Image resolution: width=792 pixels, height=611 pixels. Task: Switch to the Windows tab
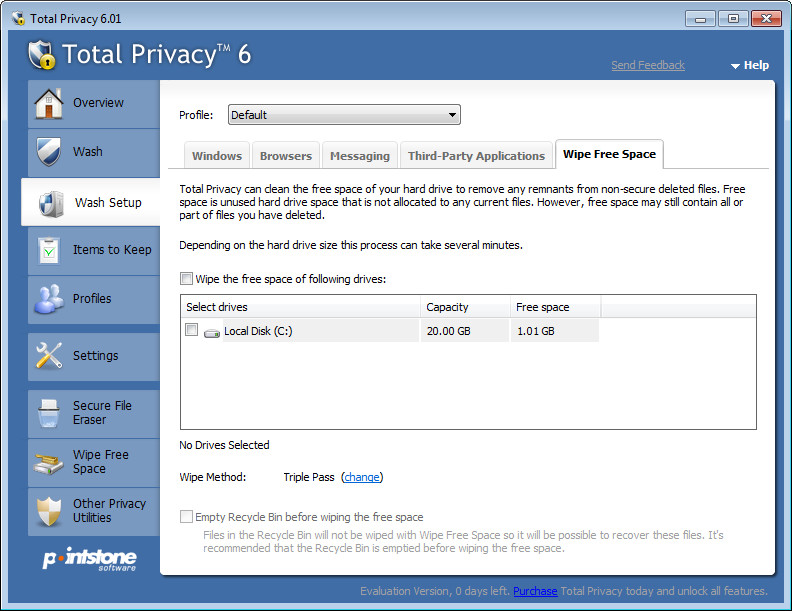(217, 156)
